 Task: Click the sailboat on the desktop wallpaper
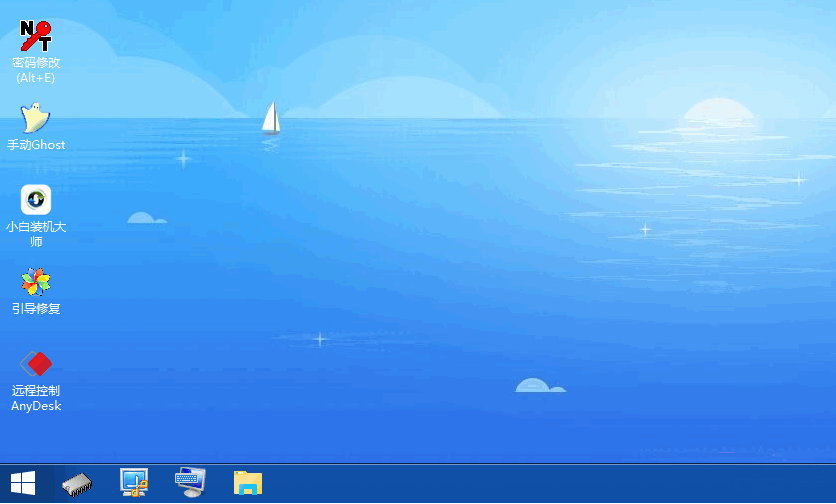[270, 117]
